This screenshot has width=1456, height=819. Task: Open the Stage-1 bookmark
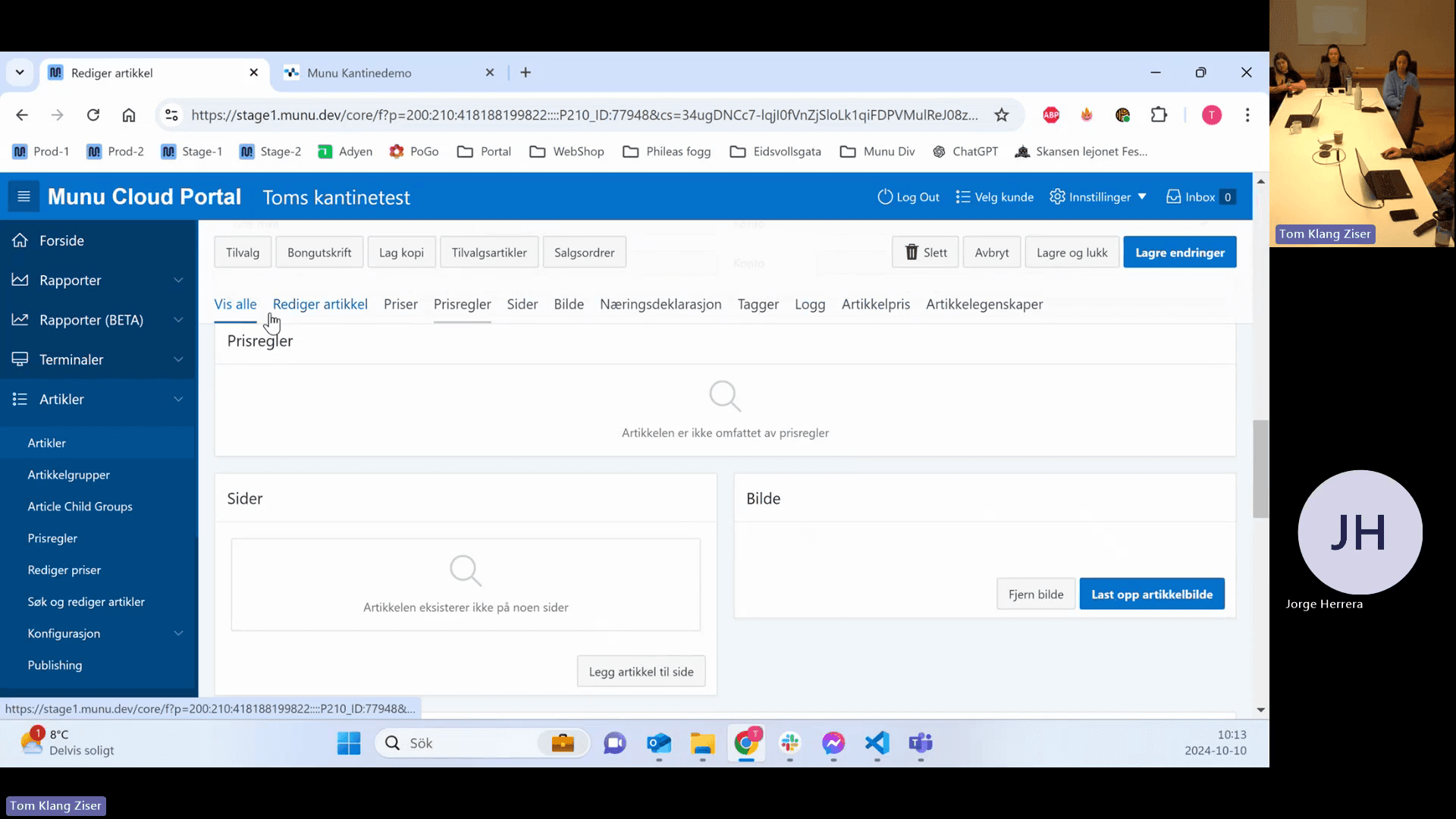click(x=192, y=152)
